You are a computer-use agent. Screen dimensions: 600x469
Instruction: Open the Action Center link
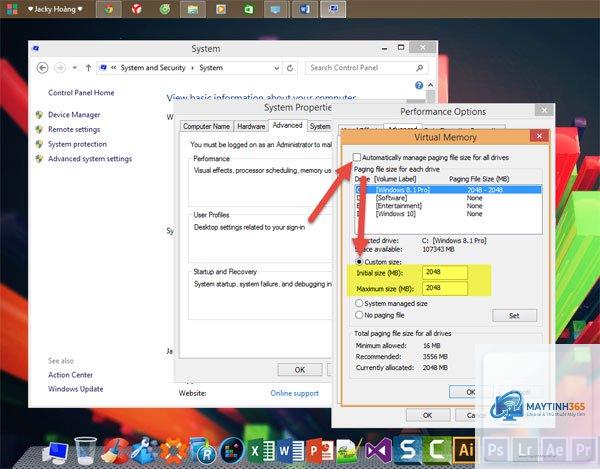(x=70, y=375)
